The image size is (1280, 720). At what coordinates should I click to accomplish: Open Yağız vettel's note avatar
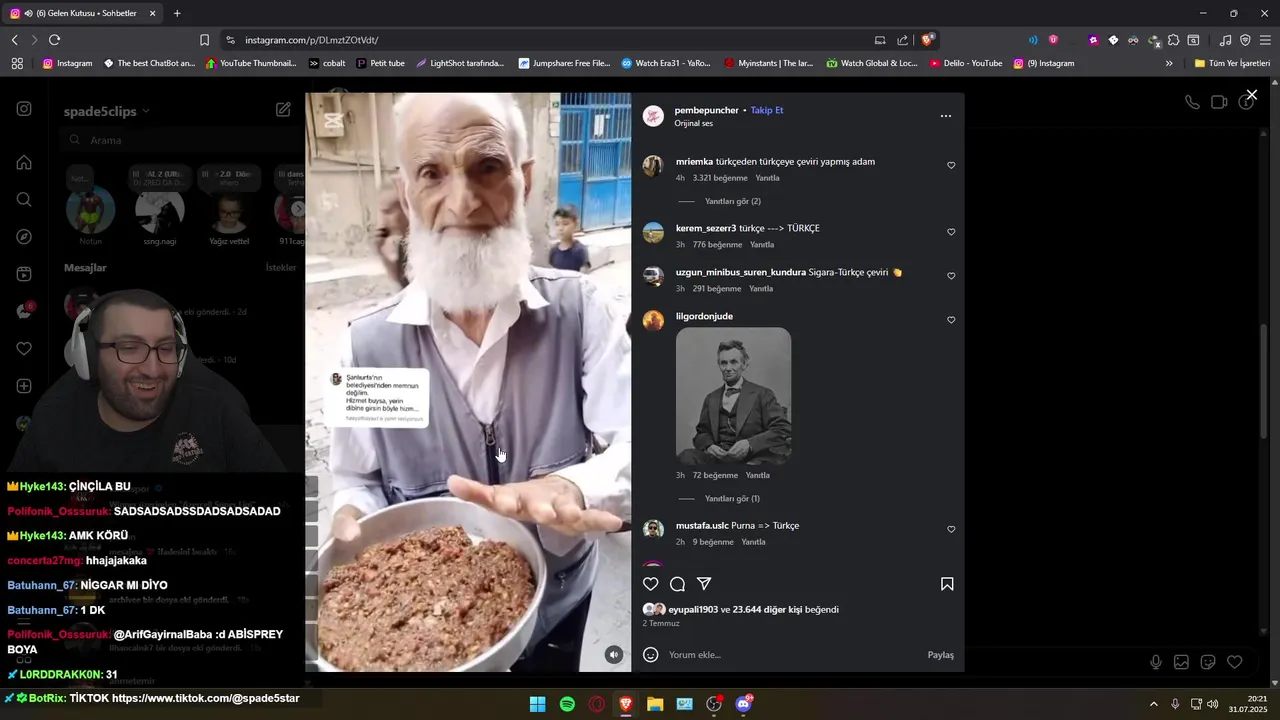click(229, 208)
